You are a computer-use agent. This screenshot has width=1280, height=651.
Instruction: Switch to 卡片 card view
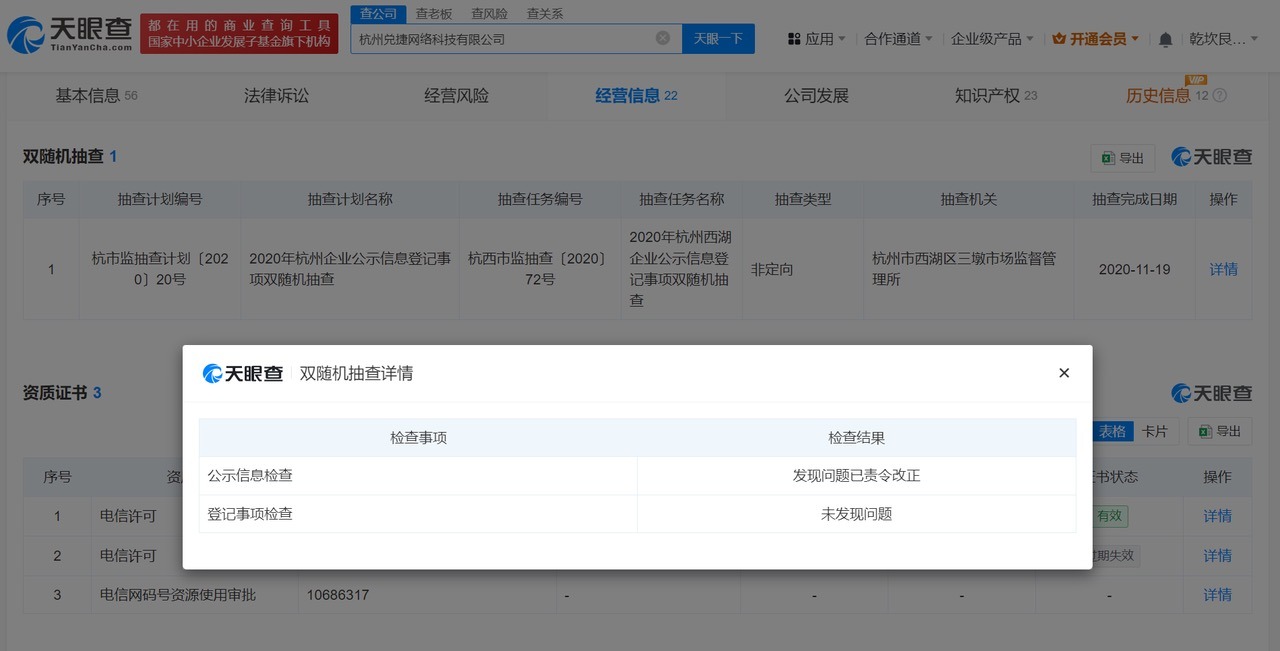point(1156,431)
